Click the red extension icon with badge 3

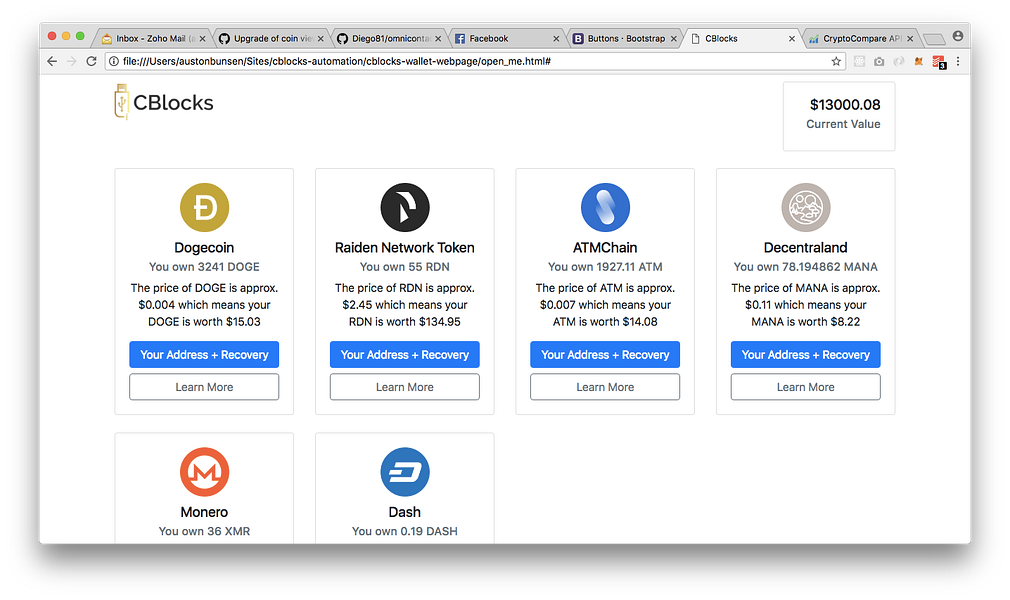tap(939, 62)
